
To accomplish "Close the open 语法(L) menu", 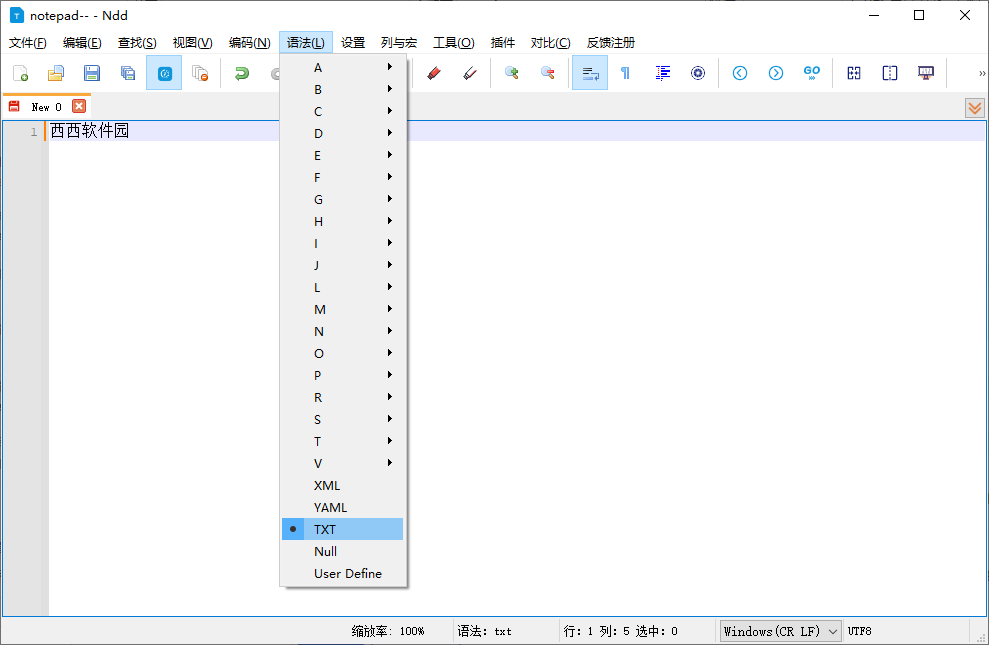I will tap(306, 43).
